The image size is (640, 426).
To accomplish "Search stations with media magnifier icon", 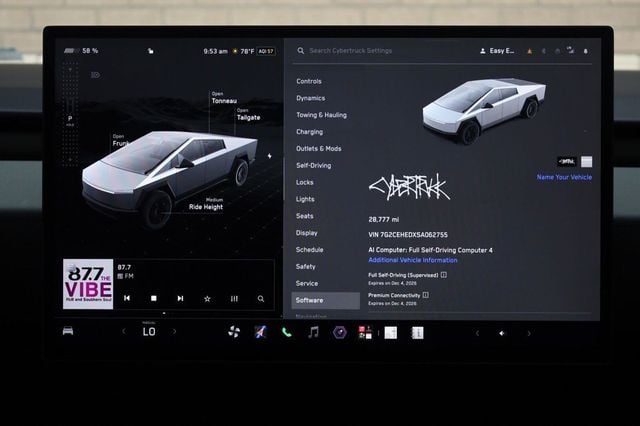I will 261,299.
